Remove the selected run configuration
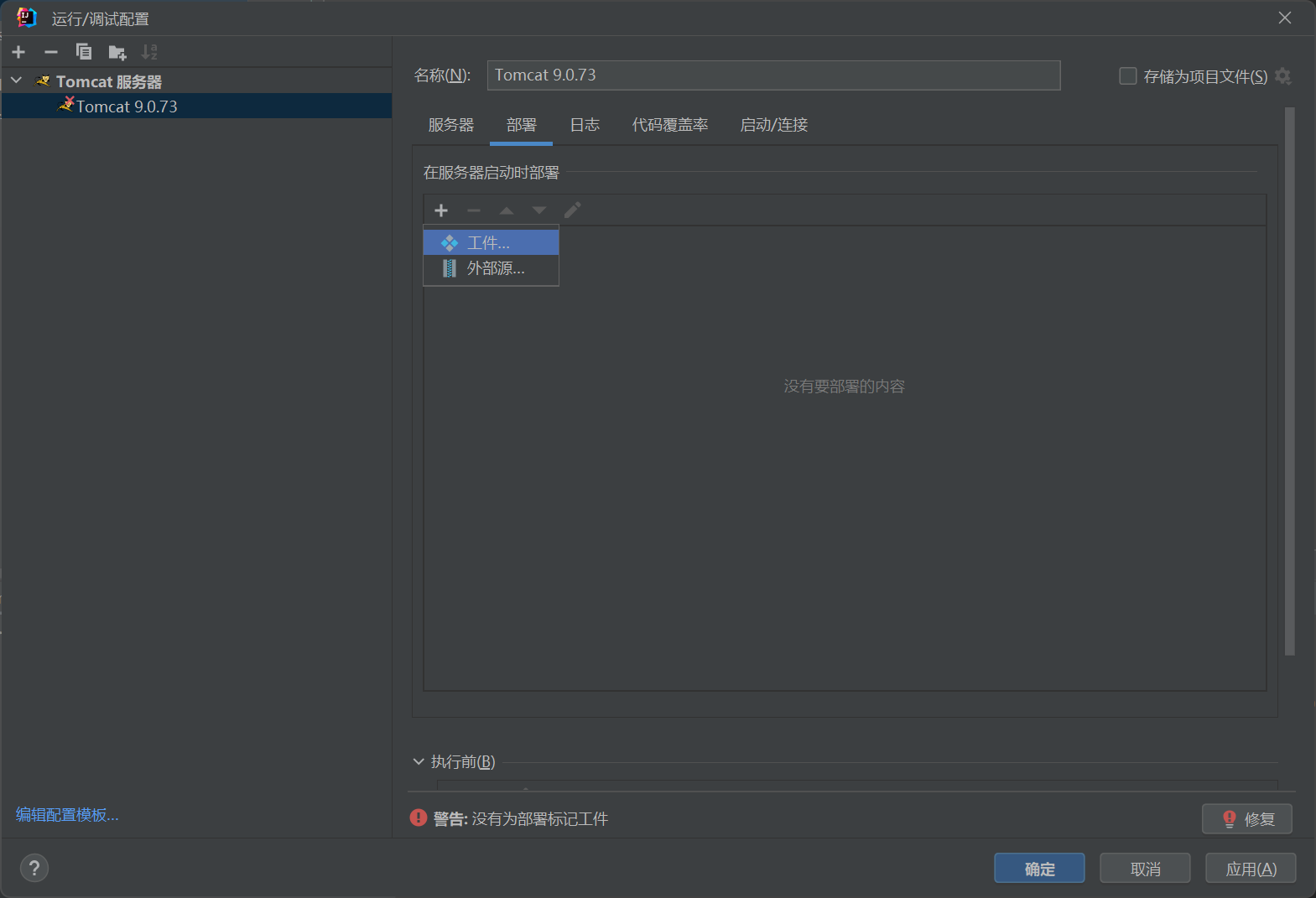Screen dimensions: 1316x898 [51, 52]
